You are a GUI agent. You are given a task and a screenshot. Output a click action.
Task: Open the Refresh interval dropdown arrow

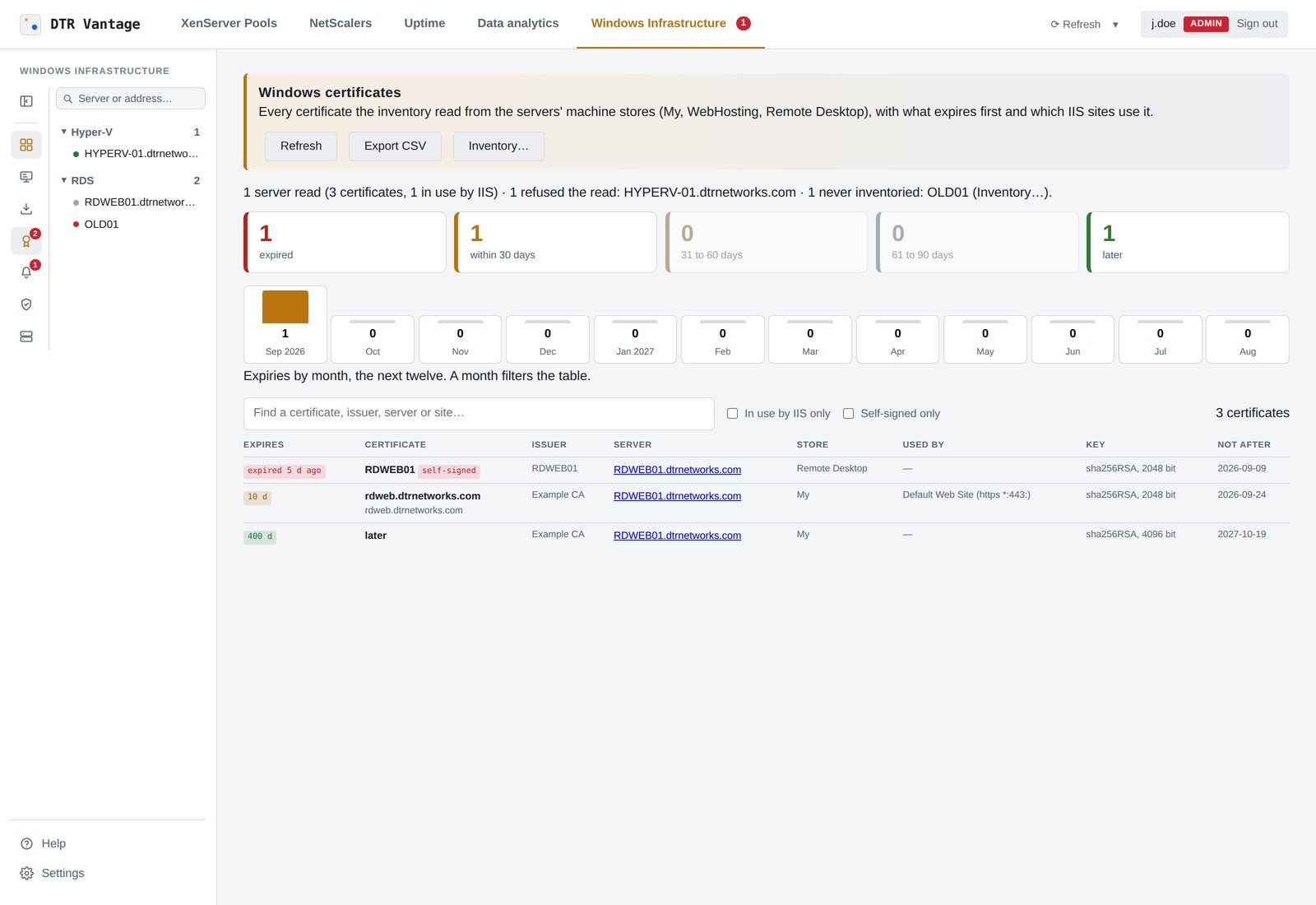tap(1115, 25)
